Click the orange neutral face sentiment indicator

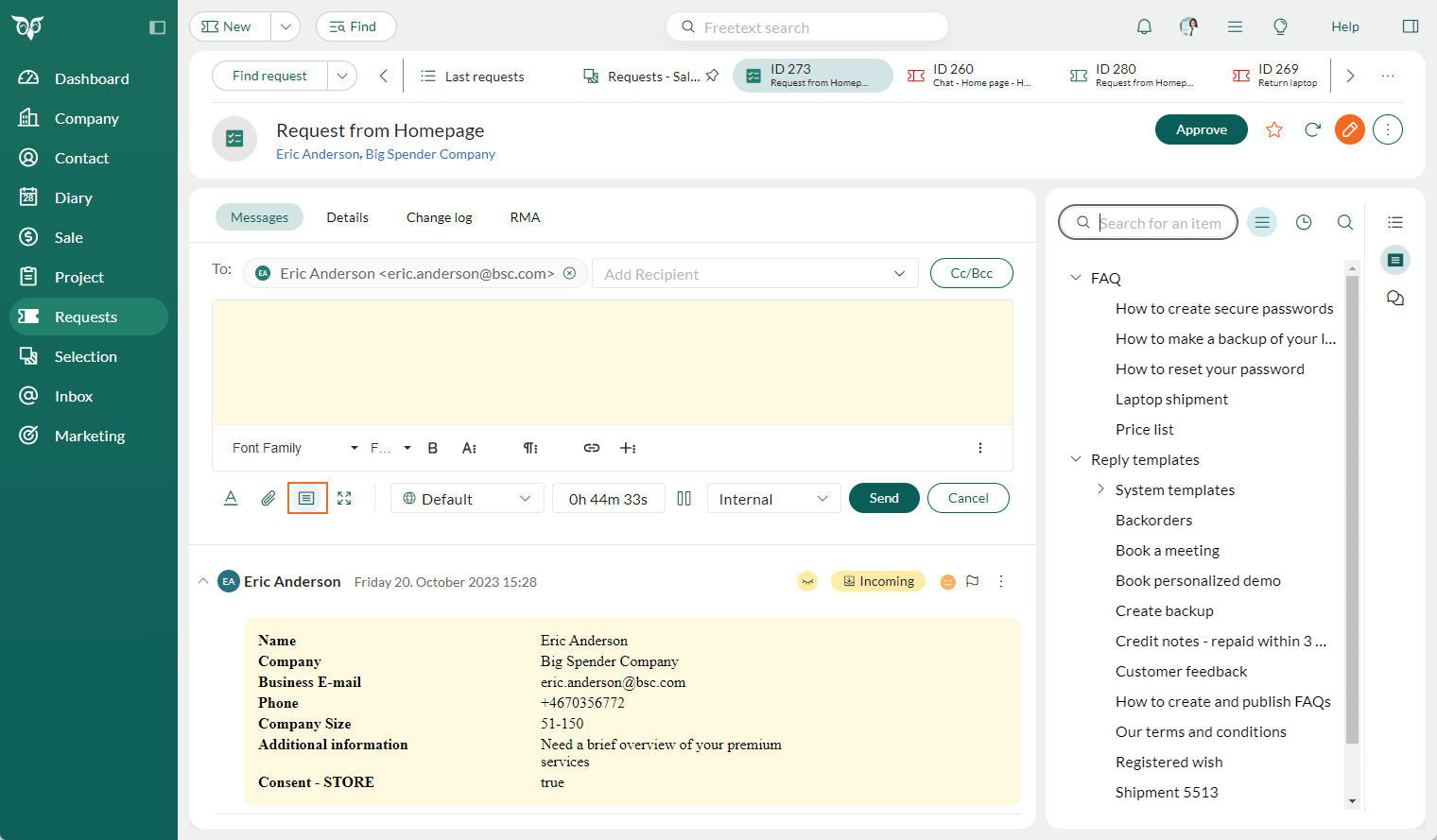(948, 581)
